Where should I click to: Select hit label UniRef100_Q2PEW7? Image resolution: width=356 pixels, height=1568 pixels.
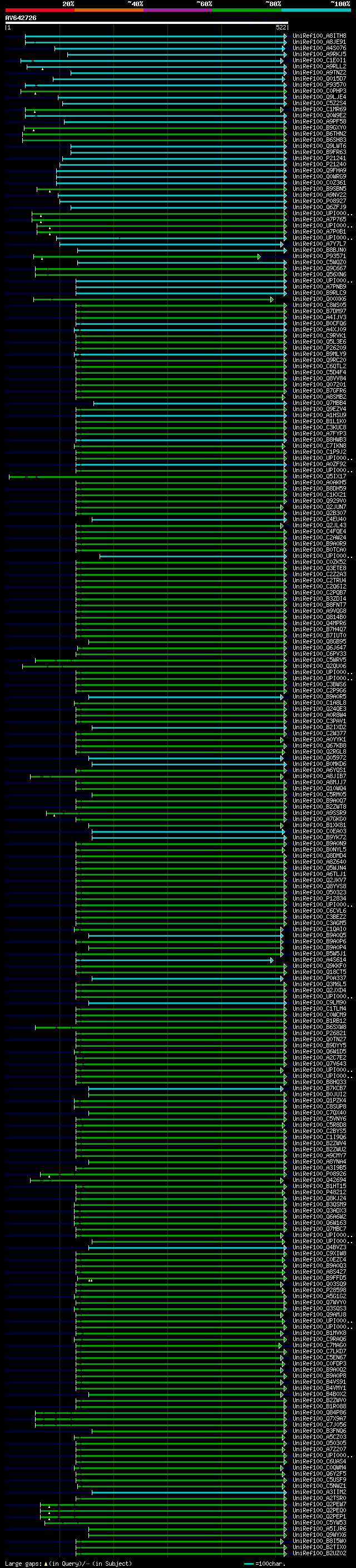pyautogui.click(x=319, y=1505)
